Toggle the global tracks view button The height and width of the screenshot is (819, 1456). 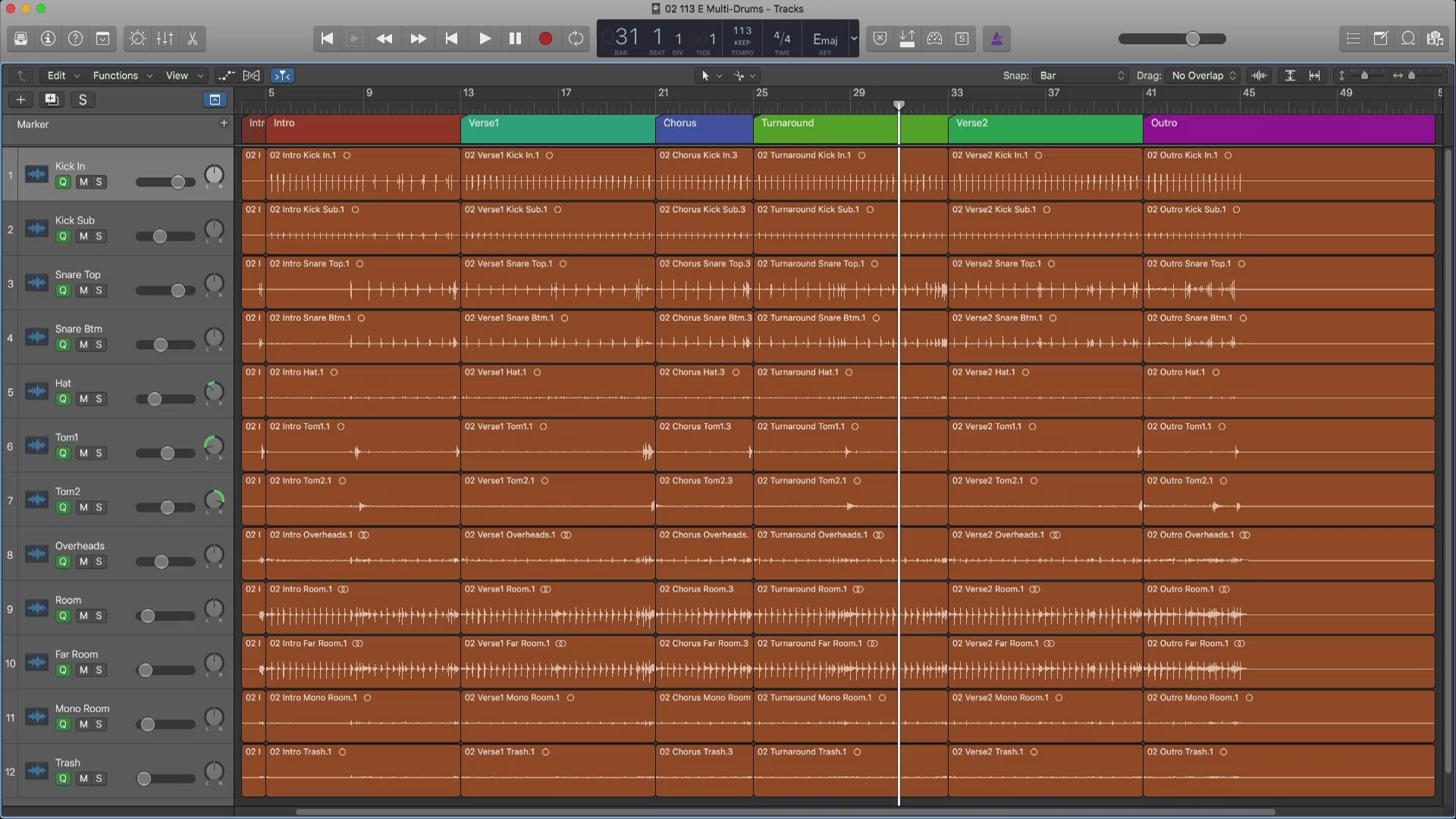tap(215, 100)
